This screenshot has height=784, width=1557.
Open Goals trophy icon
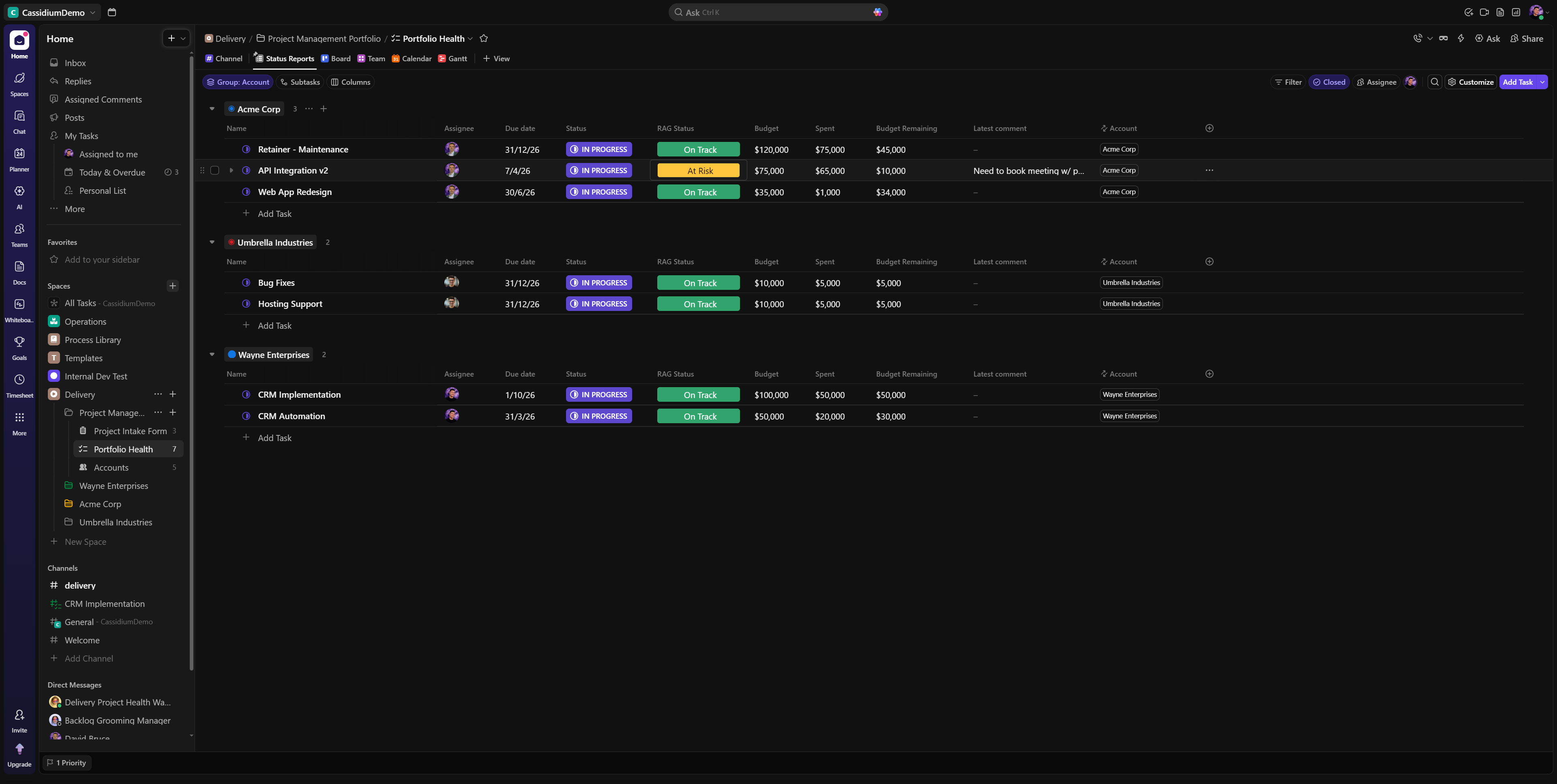19,347
